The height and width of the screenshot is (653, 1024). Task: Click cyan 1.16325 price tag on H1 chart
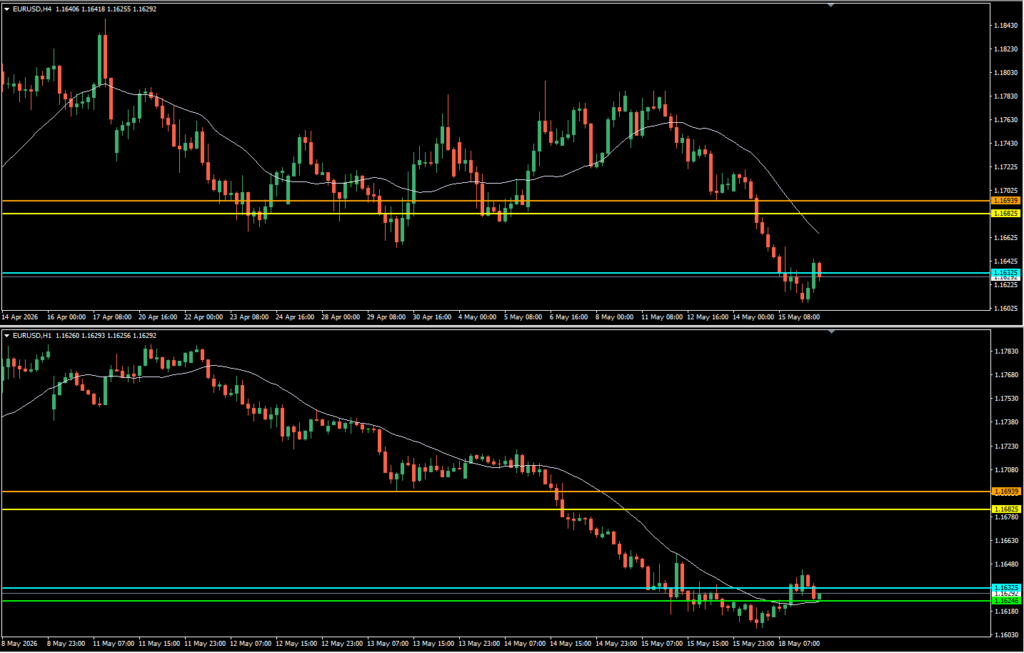click(1005, 588)
